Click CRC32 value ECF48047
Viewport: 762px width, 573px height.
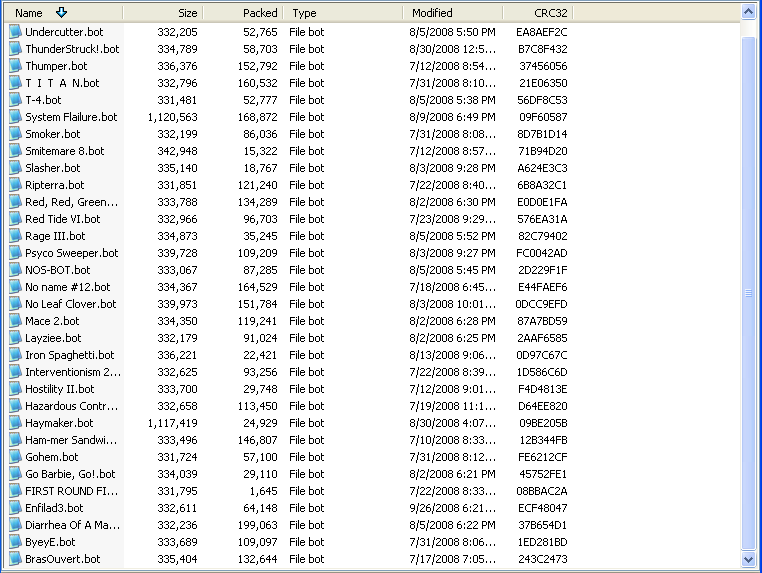542,508
